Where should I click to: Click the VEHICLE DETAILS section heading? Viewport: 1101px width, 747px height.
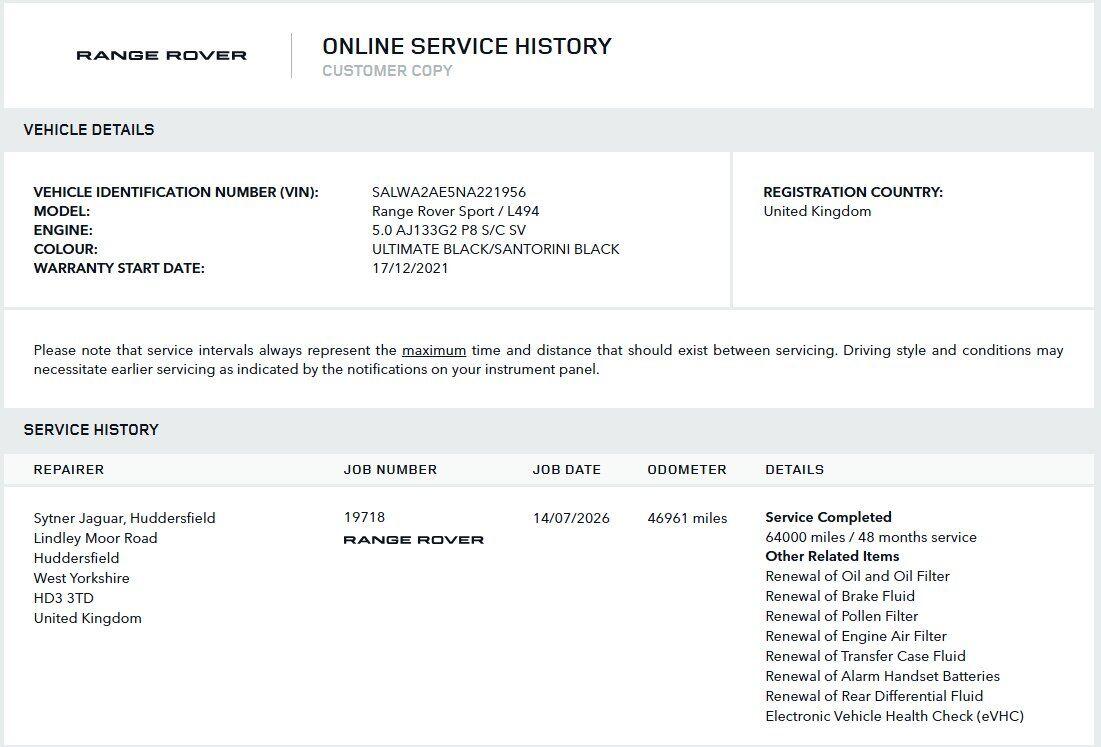89,130
